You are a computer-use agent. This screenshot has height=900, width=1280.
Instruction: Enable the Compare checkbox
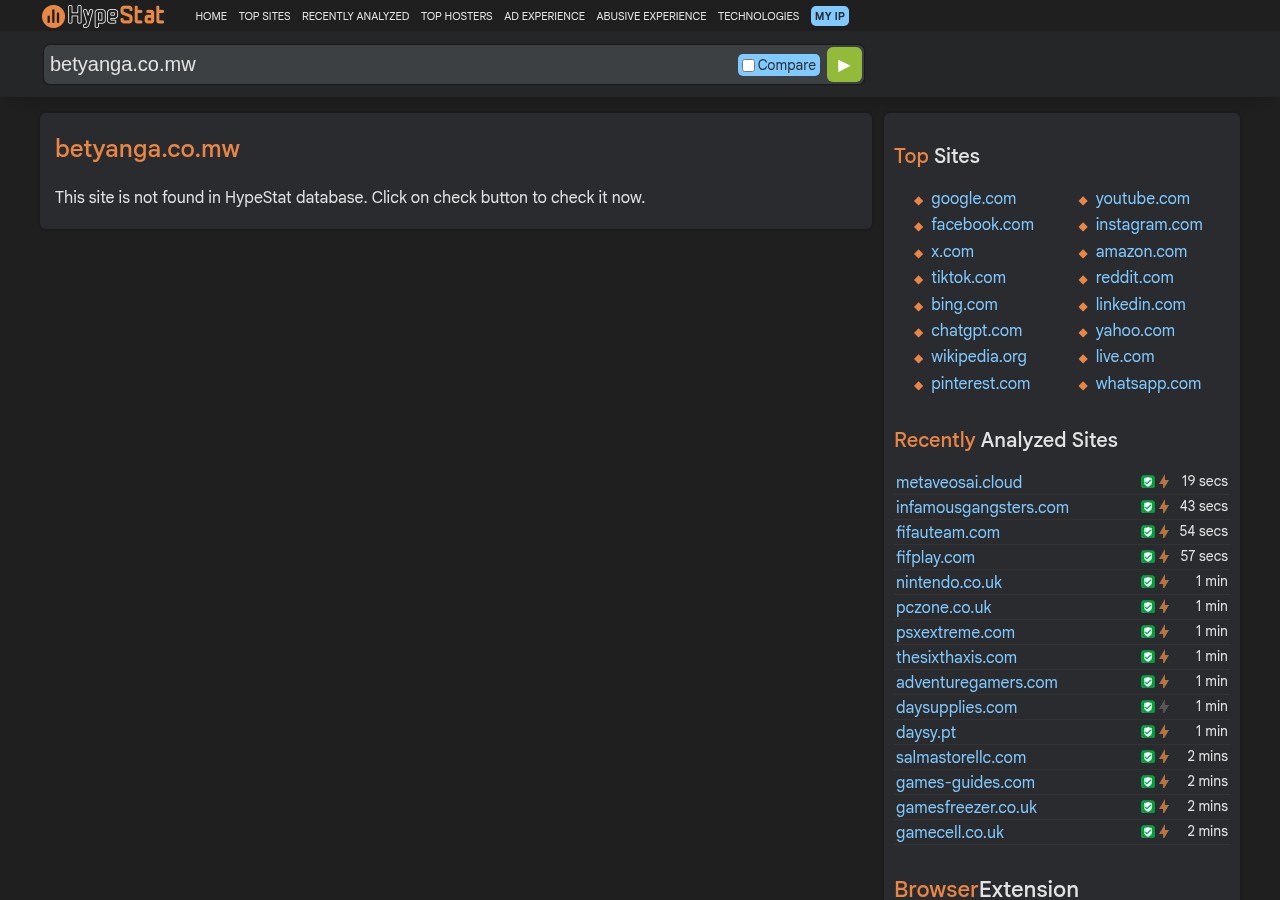[x=748, y=65]
